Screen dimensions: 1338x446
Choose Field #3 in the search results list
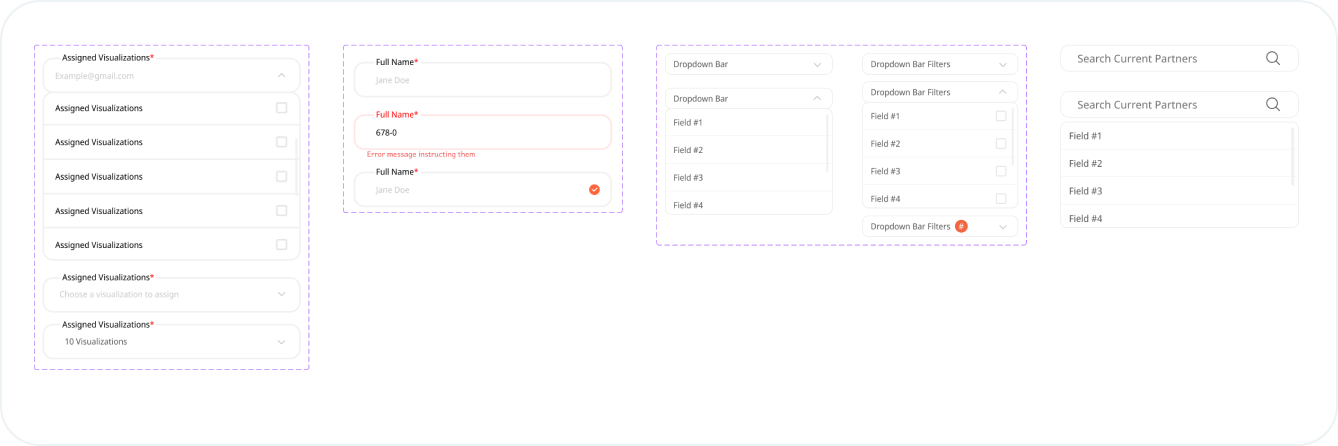pyautogui.click(x=1176, y=191)
